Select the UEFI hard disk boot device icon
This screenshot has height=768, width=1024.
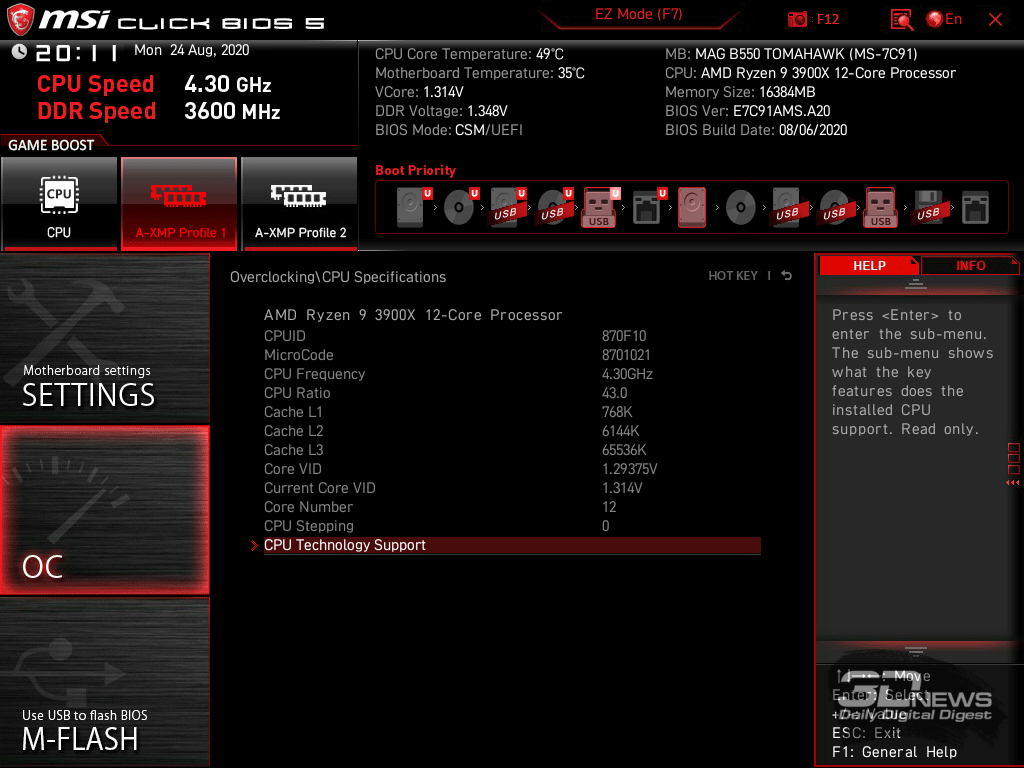413,207
